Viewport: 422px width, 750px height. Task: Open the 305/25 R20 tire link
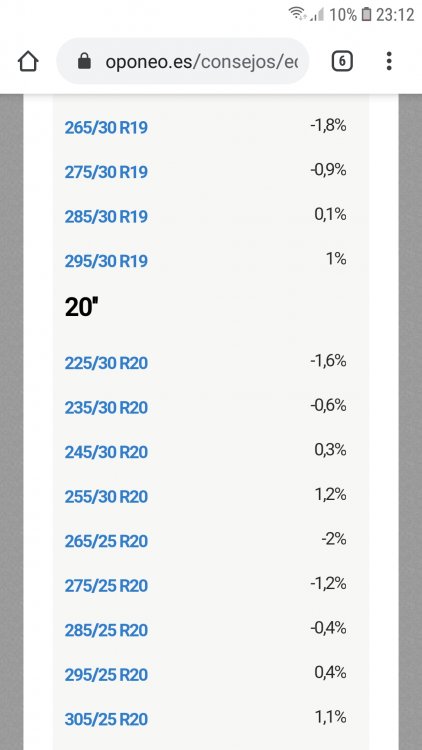(106, 719)
